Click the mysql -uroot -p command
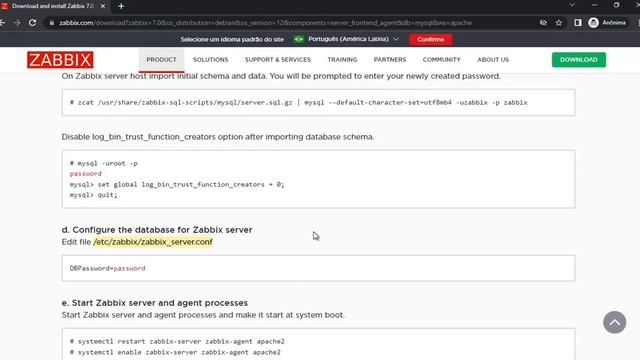This screenshot has width=640, height=360. pos(104,163)
